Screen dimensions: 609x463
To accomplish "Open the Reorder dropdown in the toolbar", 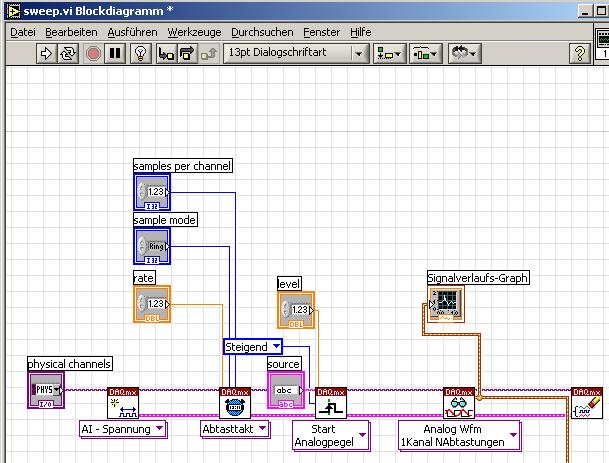I will pyautogui.click(x=465, y=53).
